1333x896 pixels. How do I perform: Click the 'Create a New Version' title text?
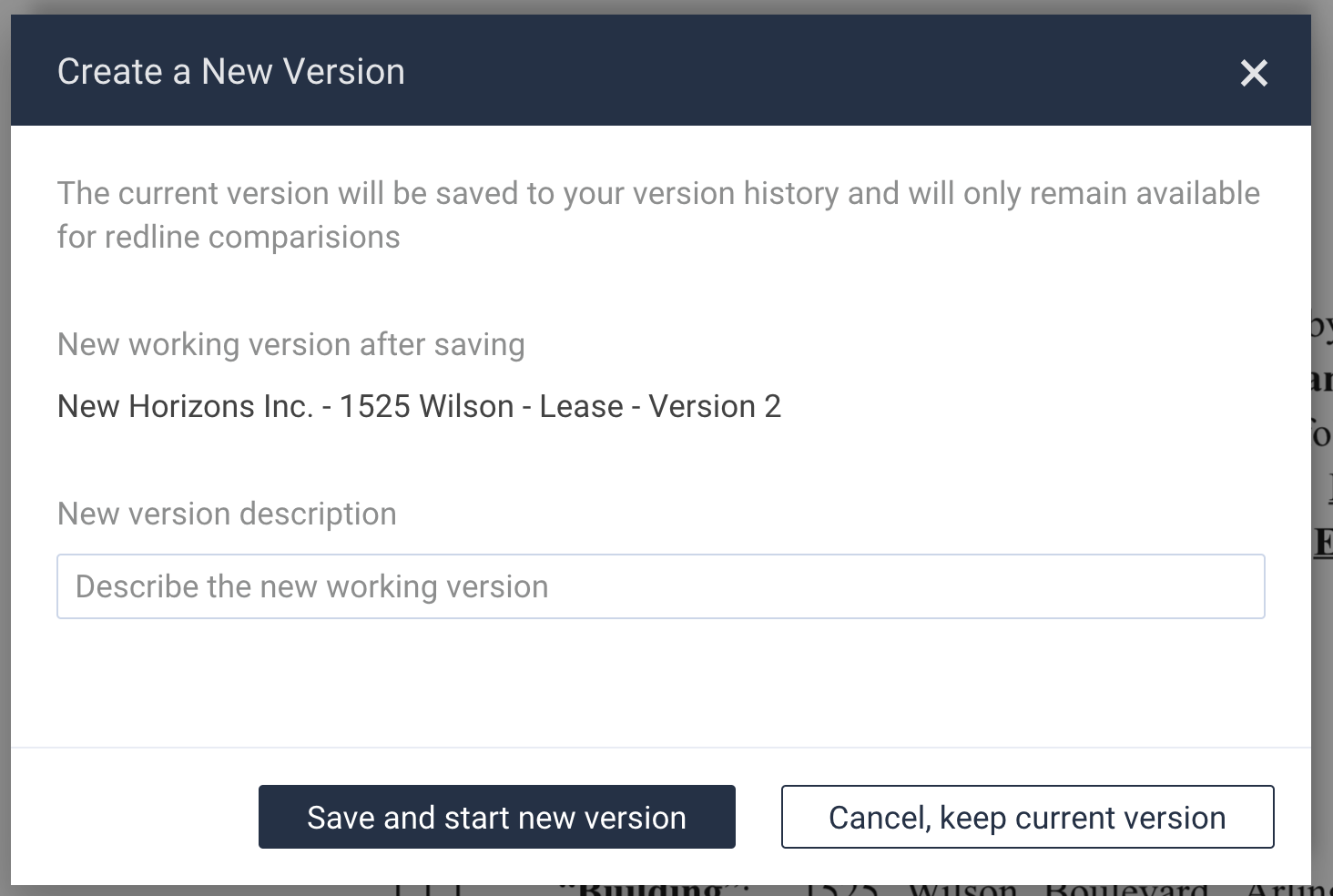tap(230, 72)
